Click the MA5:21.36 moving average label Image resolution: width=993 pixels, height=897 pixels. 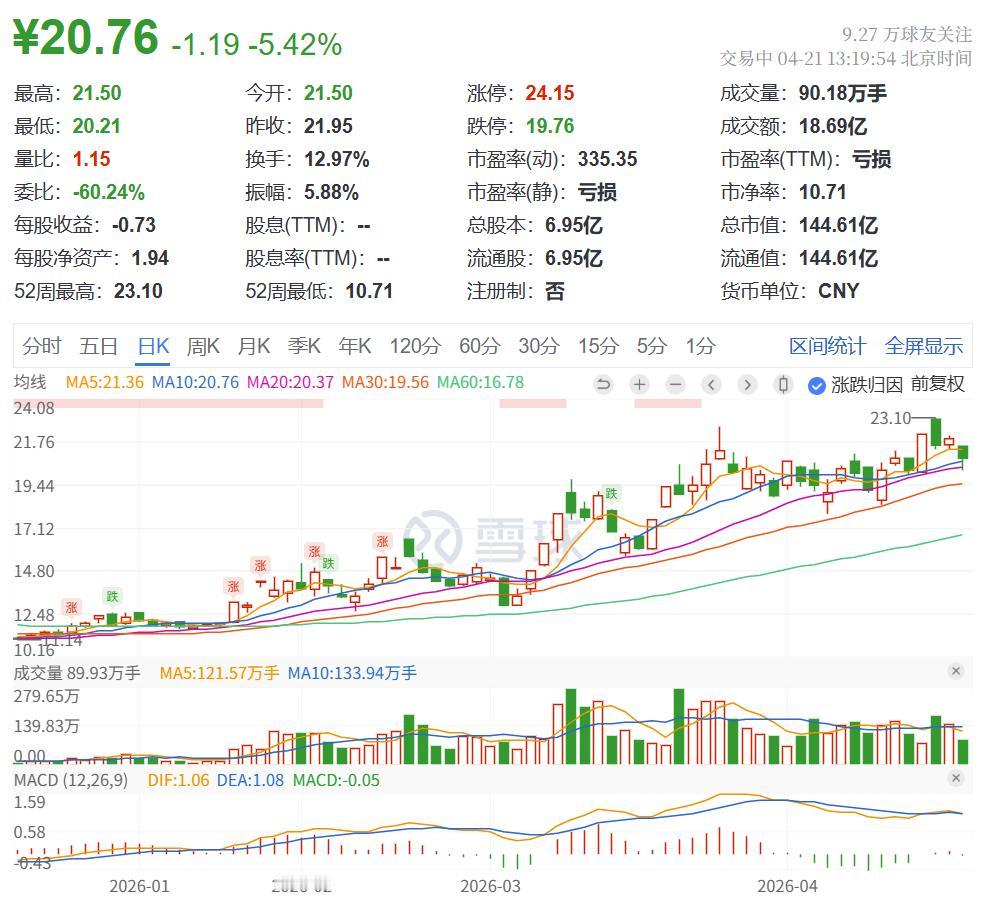coord(104,383)
